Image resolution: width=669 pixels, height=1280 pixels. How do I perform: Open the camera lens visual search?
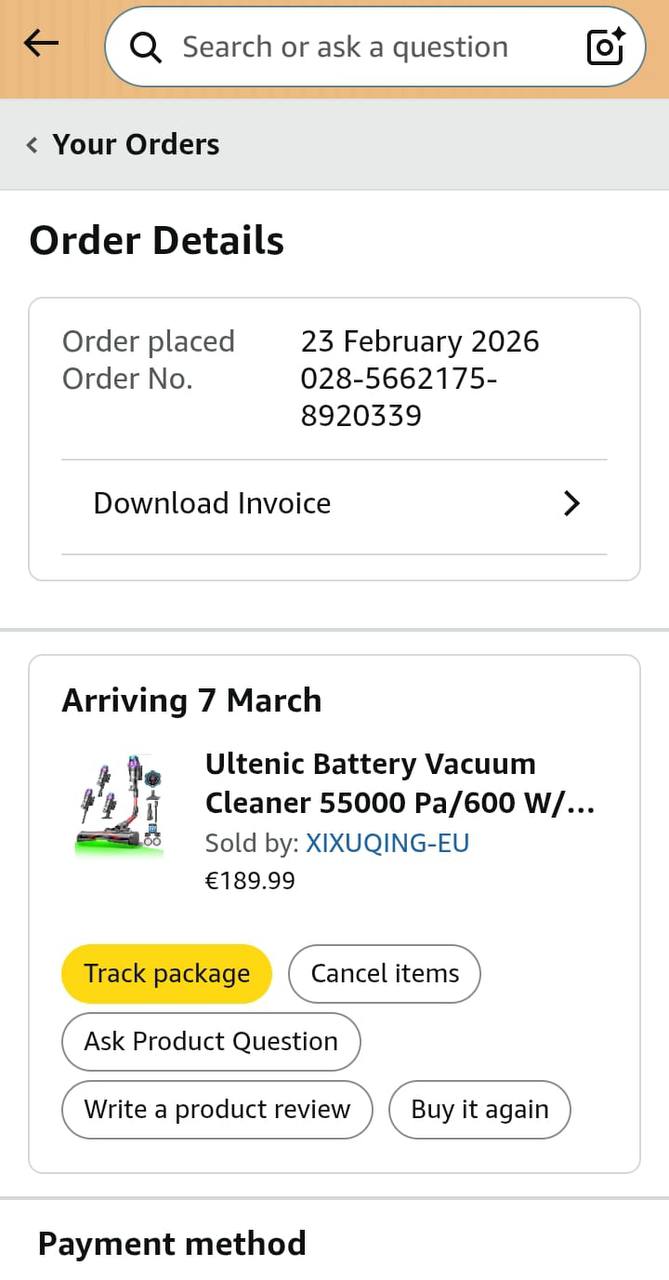[605, 46]
